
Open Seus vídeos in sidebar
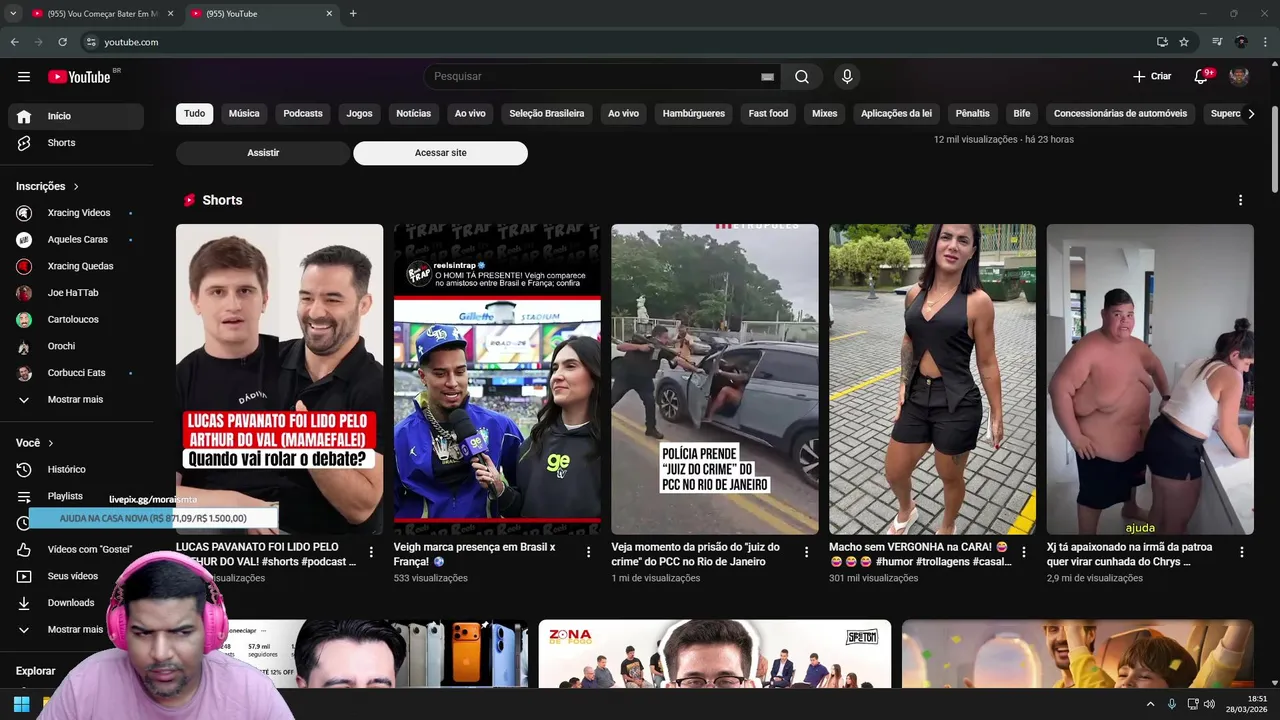click(75, 576)
